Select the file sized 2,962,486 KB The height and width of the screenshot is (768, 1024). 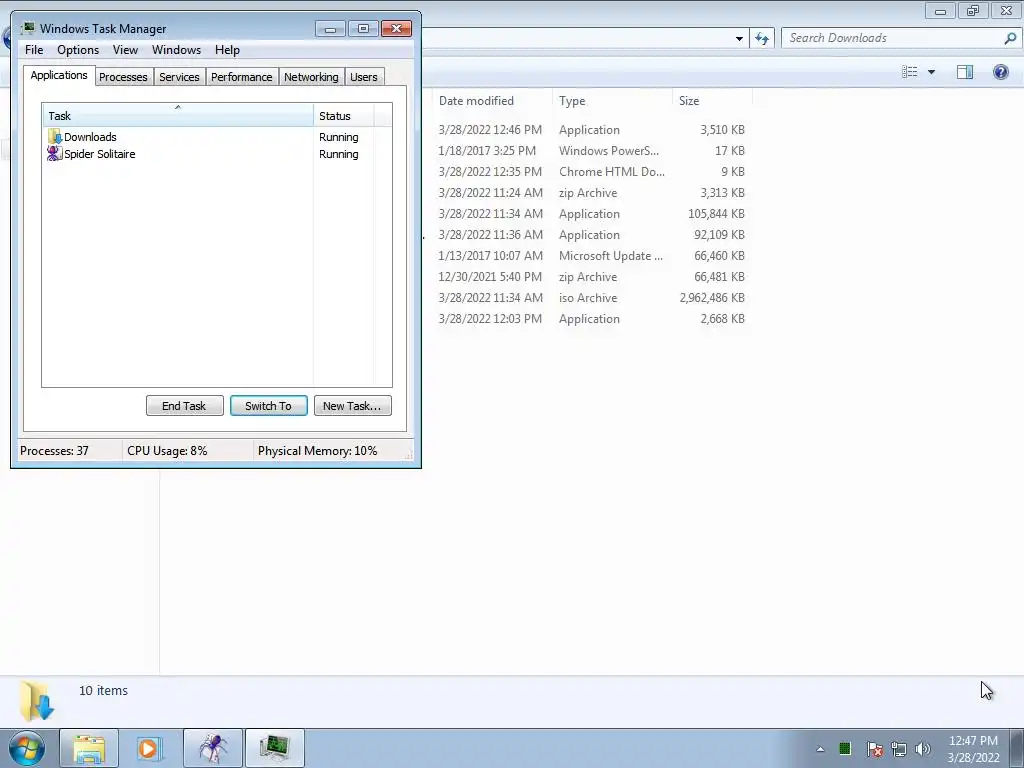(x=712, y=298)
